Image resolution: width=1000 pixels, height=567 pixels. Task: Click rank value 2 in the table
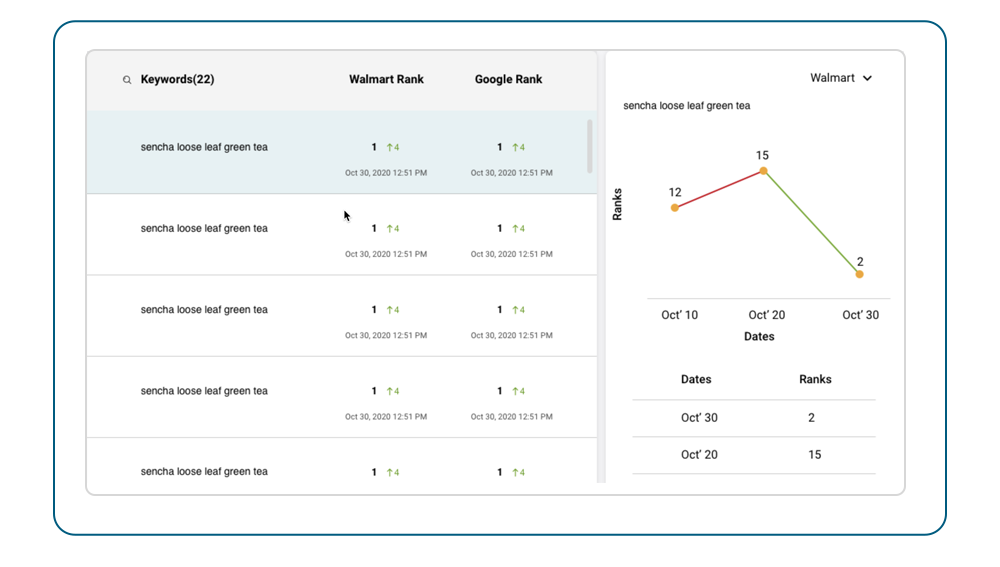point(811,418)
